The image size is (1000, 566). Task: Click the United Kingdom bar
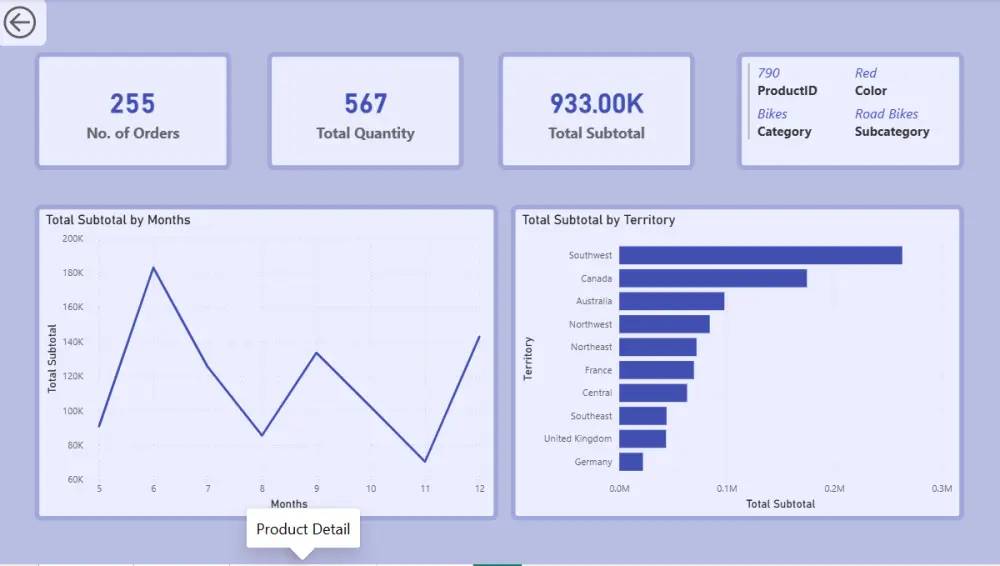tap(642, 439)
